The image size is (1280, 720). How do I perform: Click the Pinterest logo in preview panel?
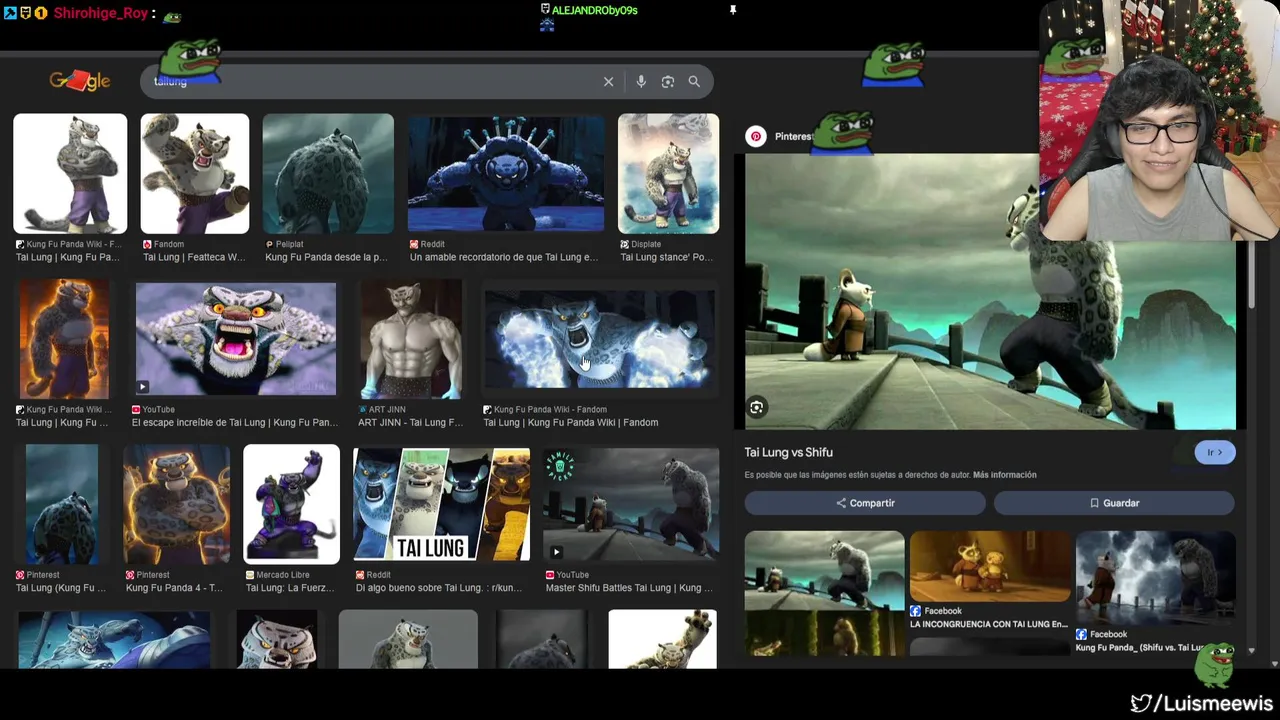(756, 136)
